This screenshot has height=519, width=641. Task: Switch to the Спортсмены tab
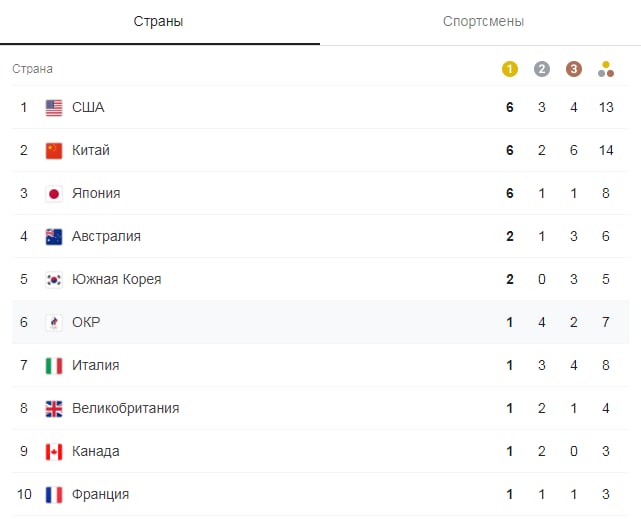483,21
